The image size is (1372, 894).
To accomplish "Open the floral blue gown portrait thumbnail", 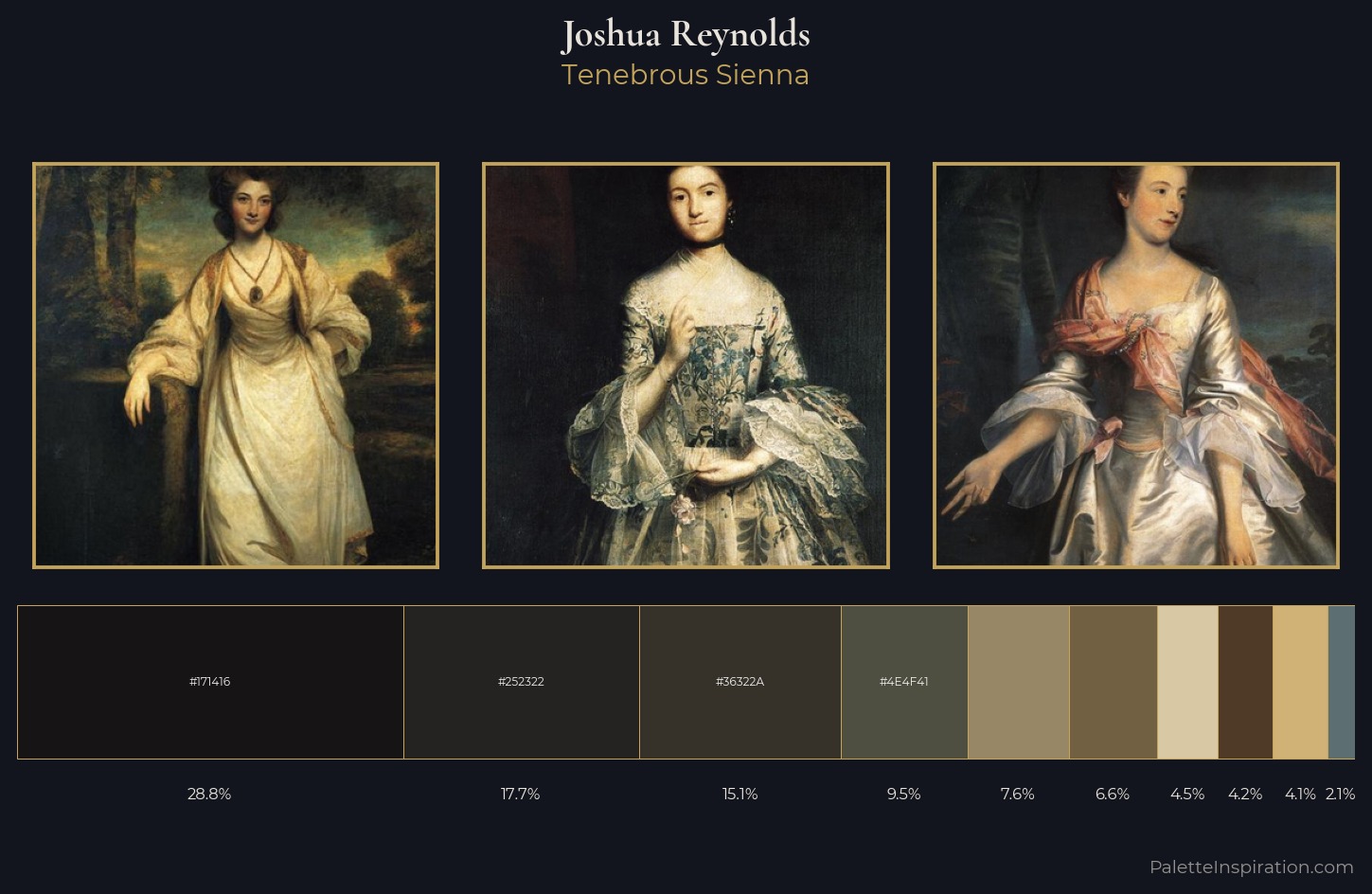I will (x=686, y=366).
